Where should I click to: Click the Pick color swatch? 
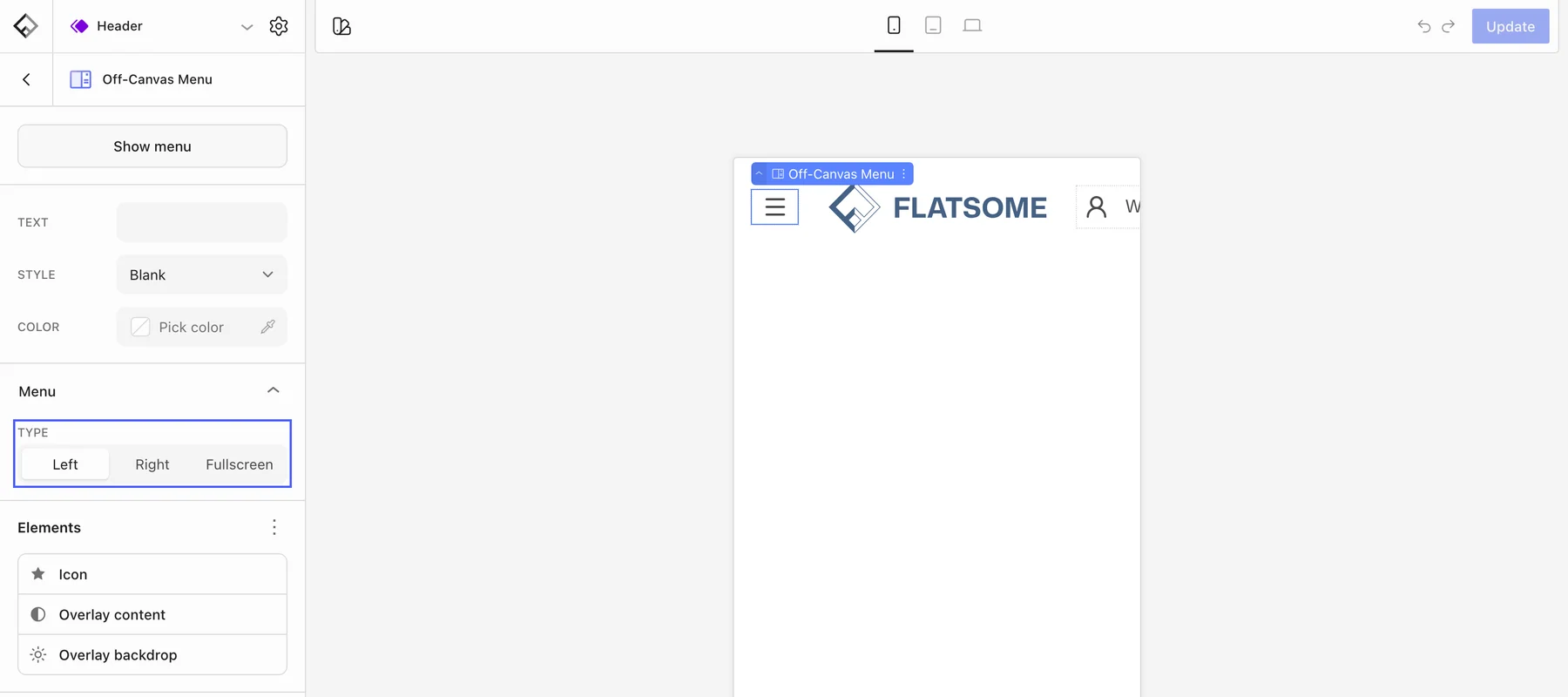(140, 327)
